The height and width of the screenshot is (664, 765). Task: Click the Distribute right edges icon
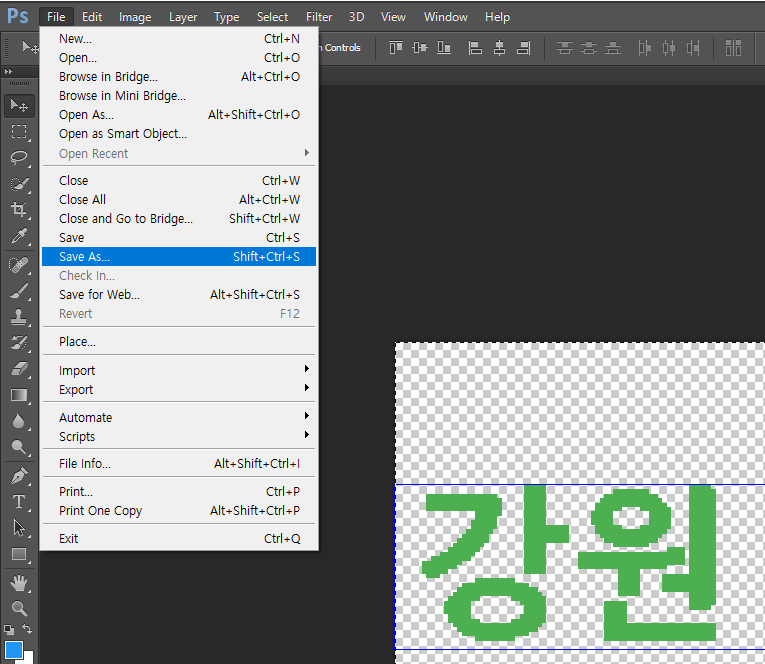point(693,48)
